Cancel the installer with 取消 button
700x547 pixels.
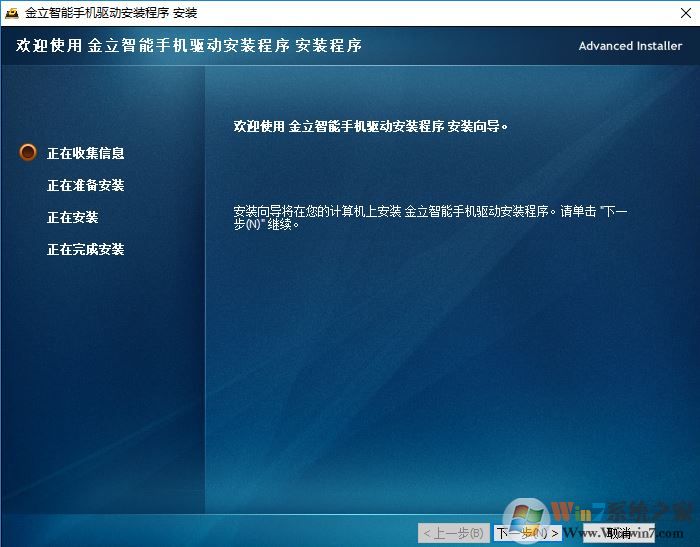click(x=619, y=533)
